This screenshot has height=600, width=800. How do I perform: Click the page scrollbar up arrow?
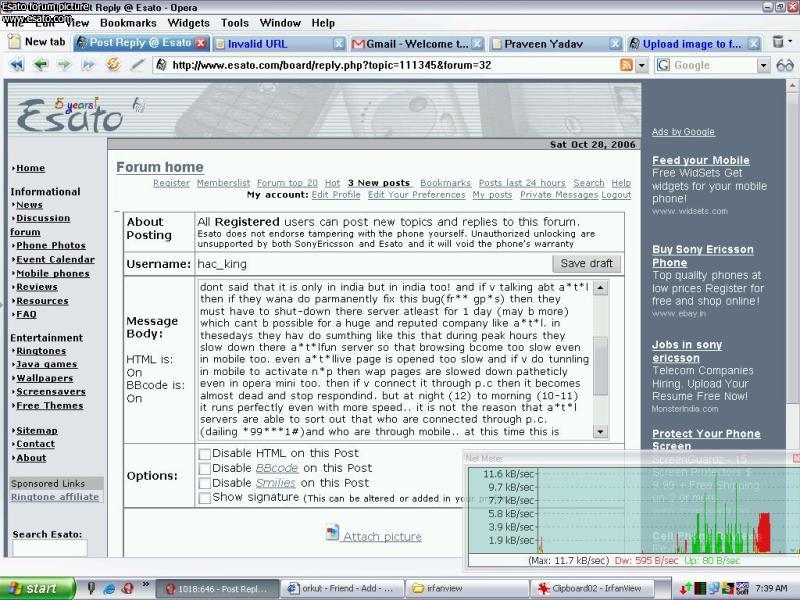[792, 85]
